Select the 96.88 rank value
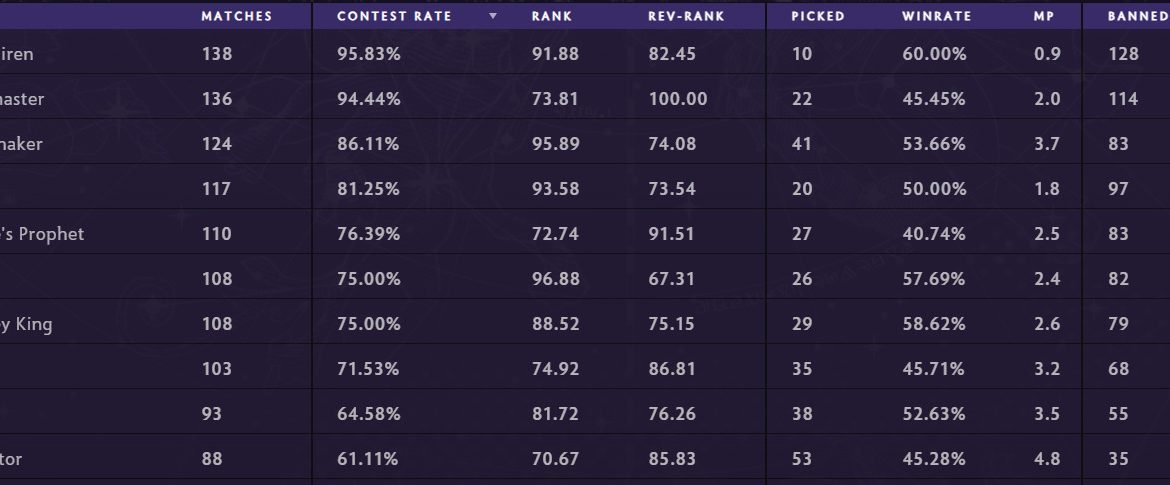This screenshot has width=1170, height=485. (x=554, y=279)
